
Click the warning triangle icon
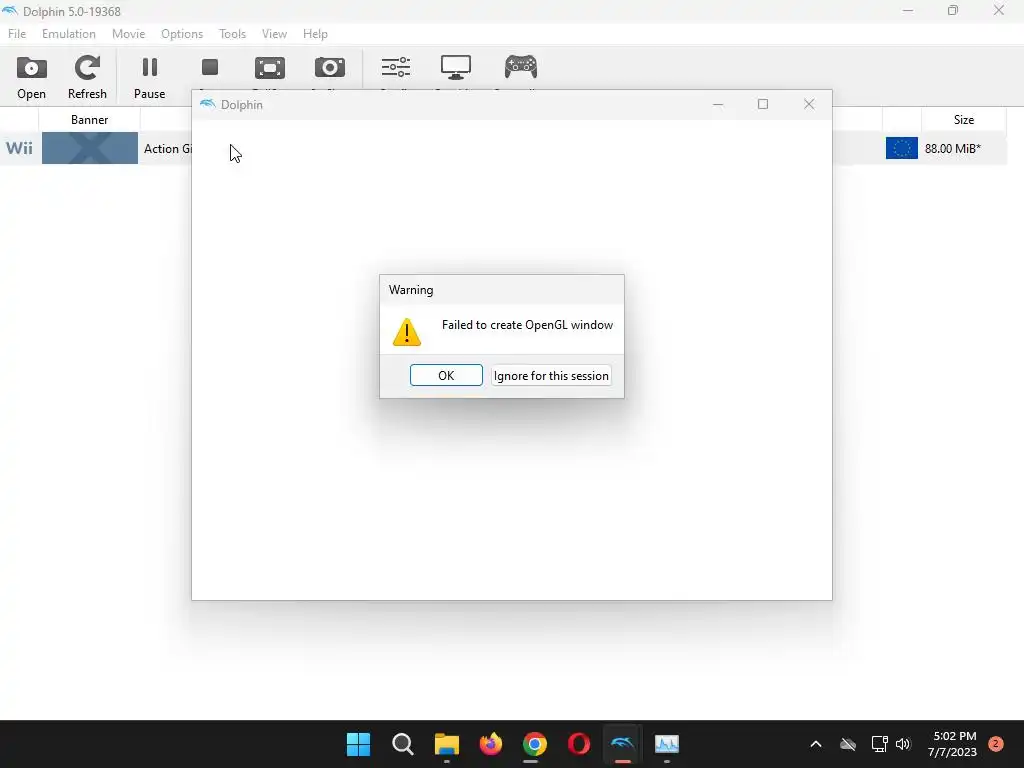point(406,332)
